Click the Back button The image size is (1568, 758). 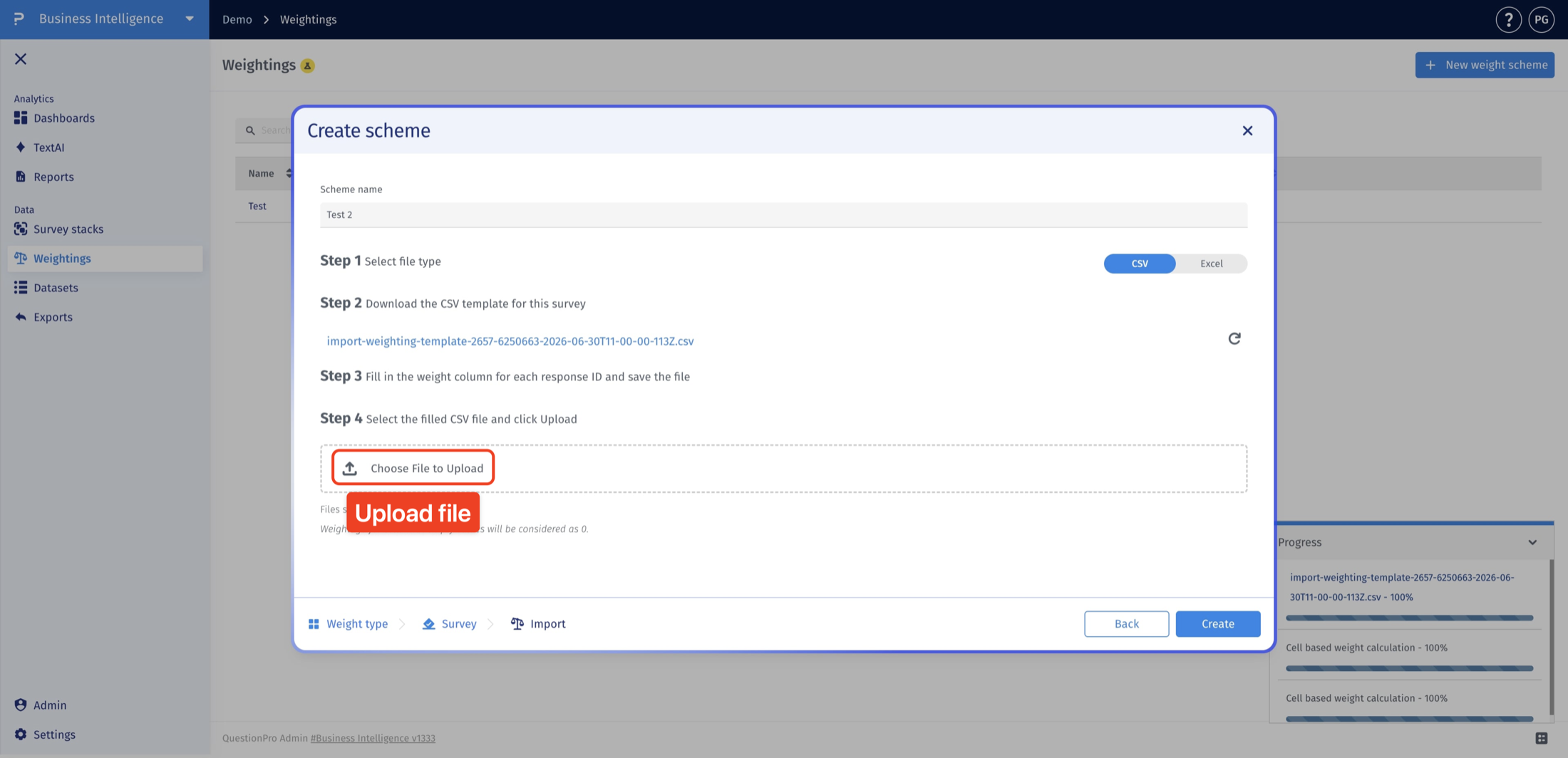click(1126, 623)
